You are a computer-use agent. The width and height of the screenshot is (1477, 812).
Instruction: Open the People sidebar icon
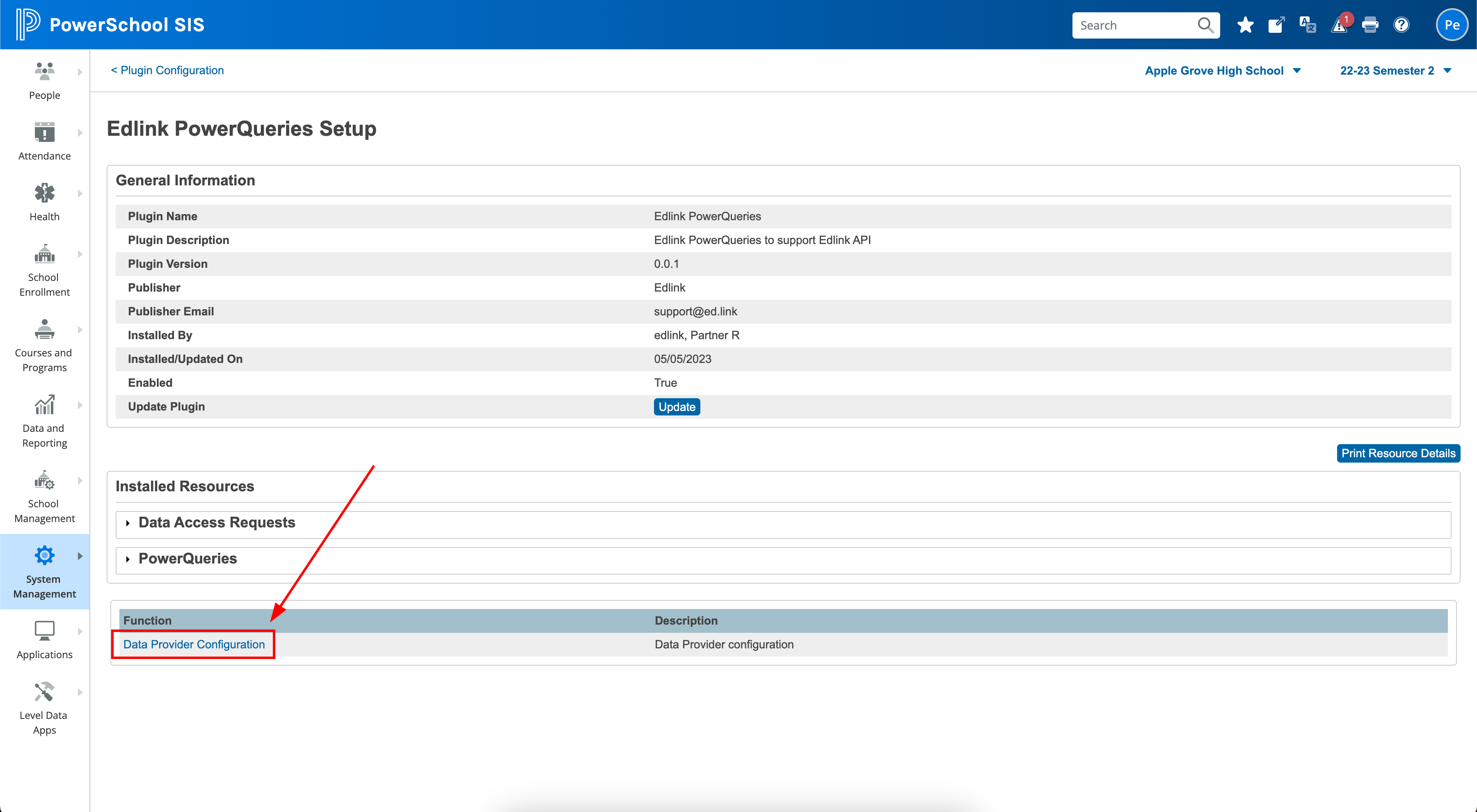(44, 71)
